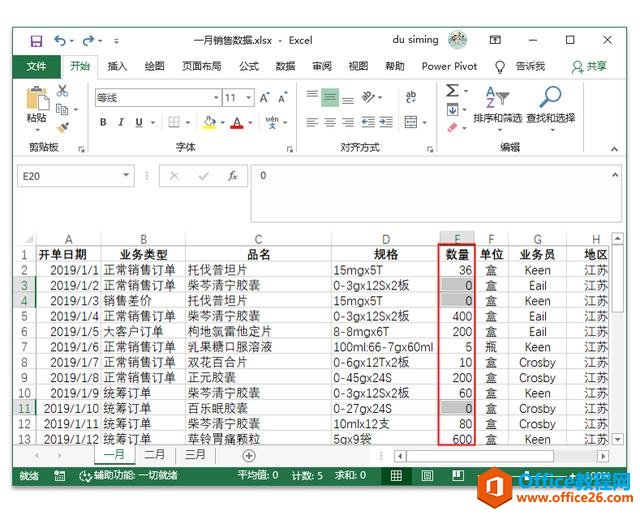
Task: Toggle Bold formatting
Action: click(x=103, y=122)
